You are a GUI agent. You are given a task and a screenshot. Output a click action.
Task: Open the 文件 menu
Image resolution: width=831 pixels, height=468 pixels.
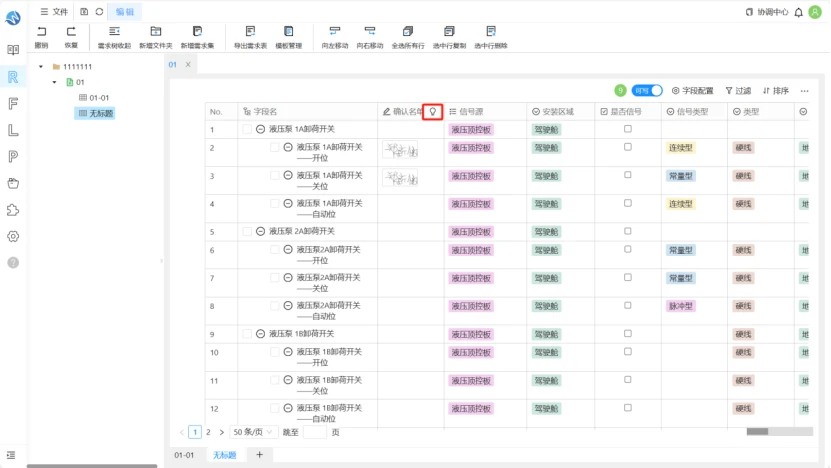click(x=54, y=12)
